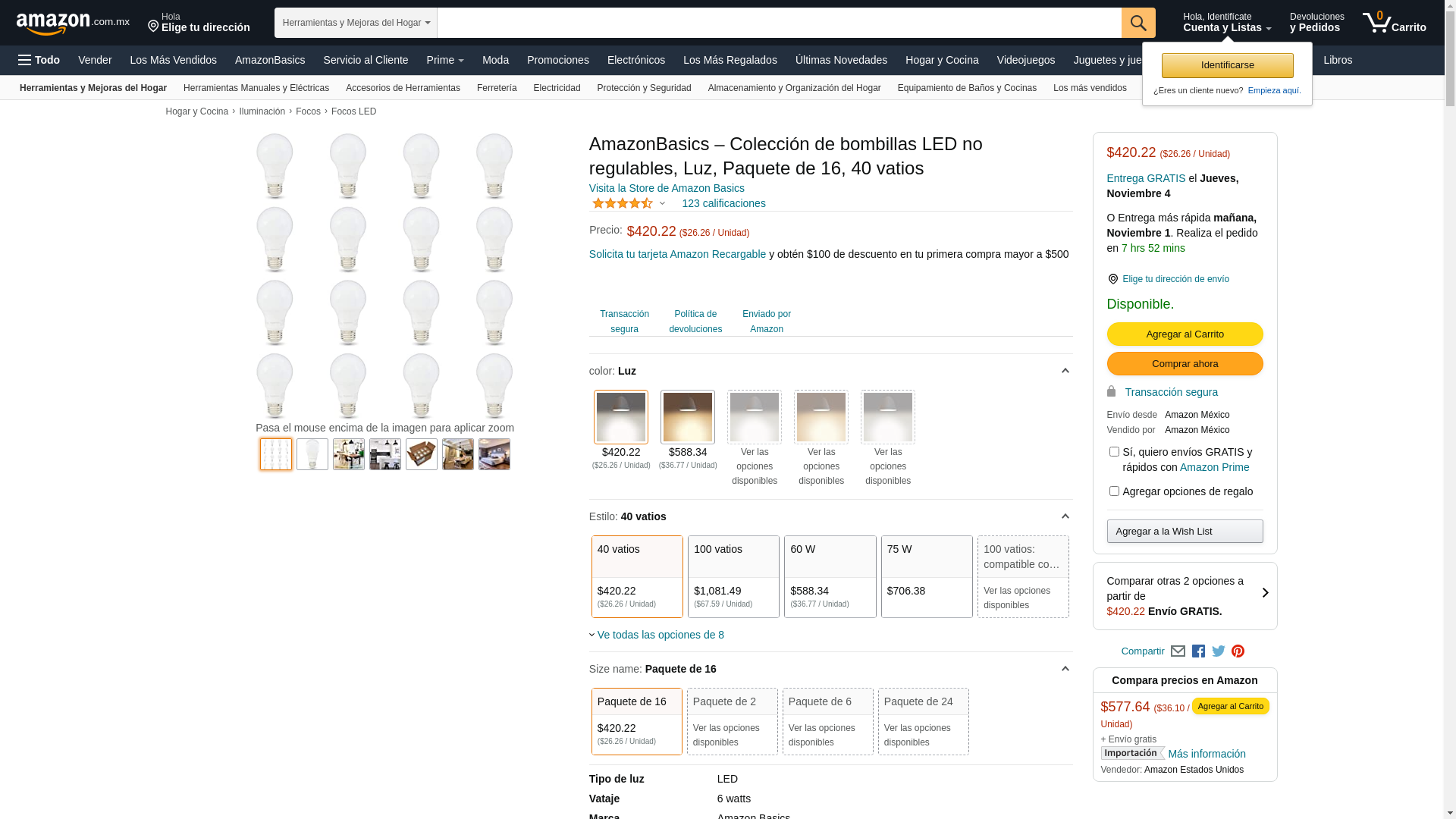The image size is (1456, 819).
Task: Click the magnifying glass search button
Action: pyautogui.click(x=1137, y=23)
